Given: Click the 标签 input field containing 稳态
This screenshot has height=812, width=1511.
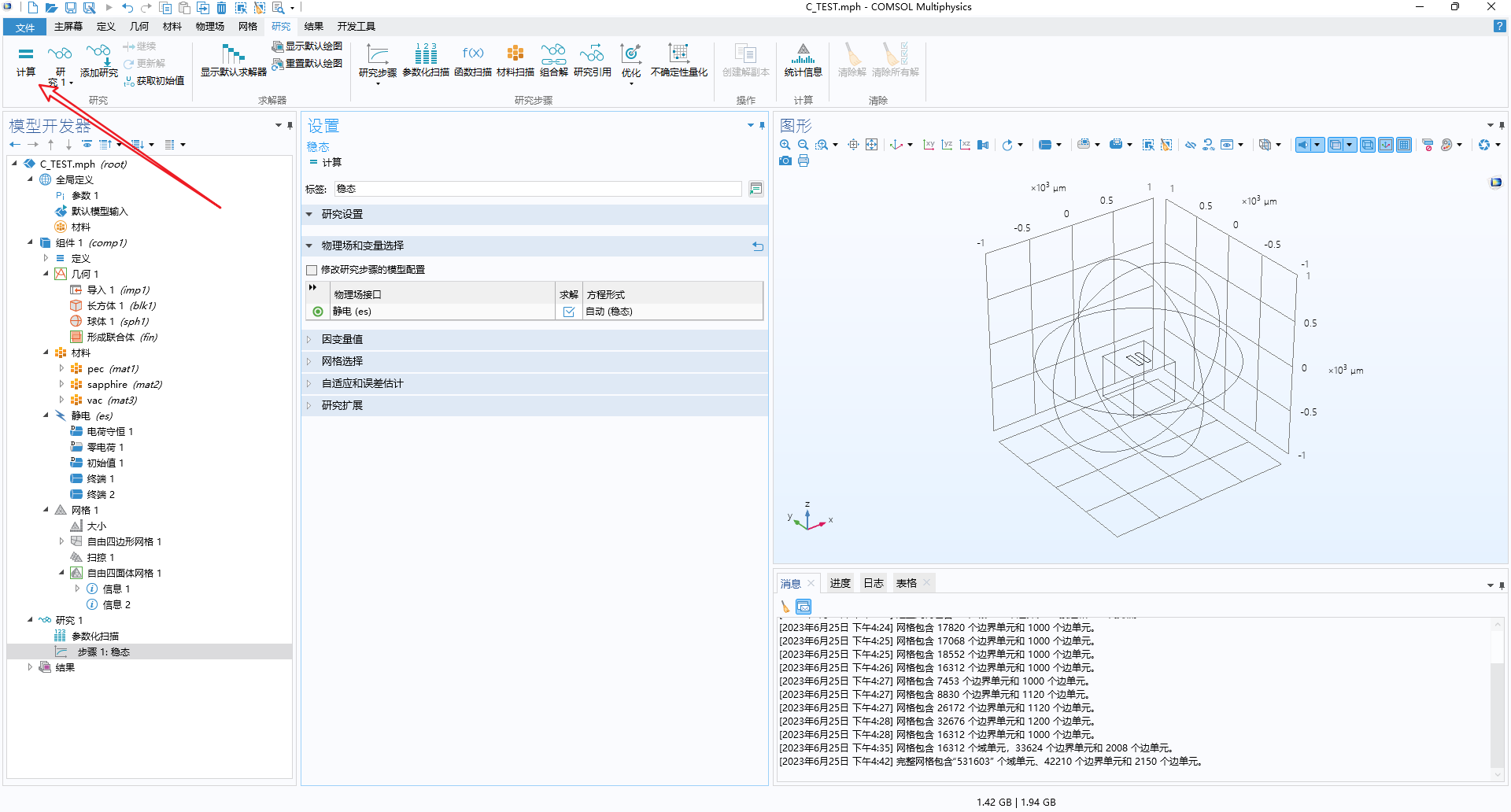Looking at the screenshot, I should [x=538, y=189].
